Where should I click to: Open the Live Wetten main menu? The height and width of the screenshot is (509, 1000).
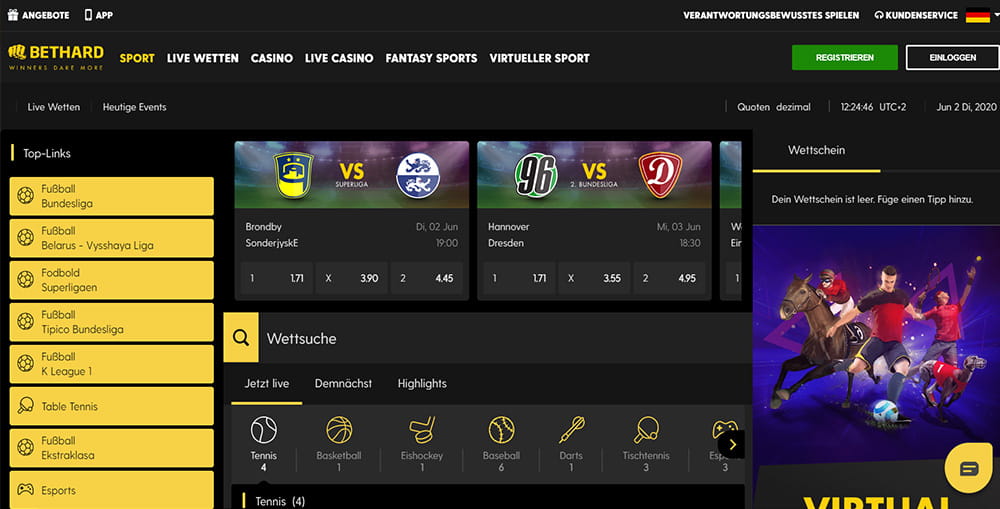click(x=203, y=58)
